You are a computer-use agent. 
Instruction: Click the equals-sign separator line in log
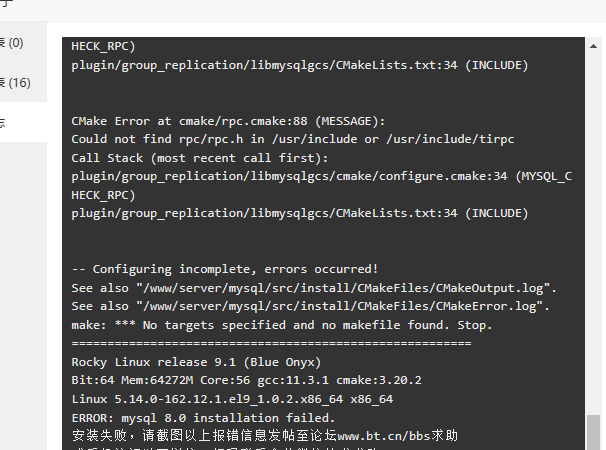[x=271, y=343]
